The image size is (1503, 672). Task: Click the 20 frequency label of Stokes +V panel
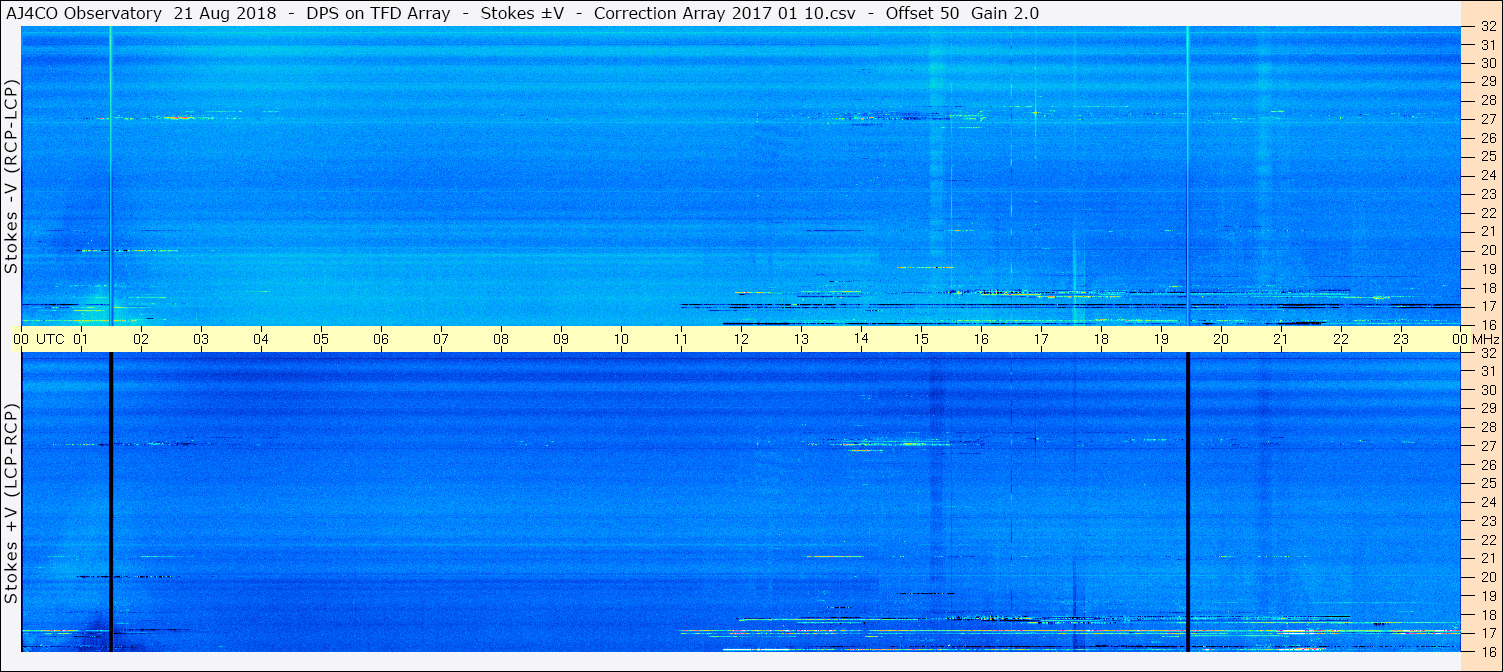pos(1488,577)
